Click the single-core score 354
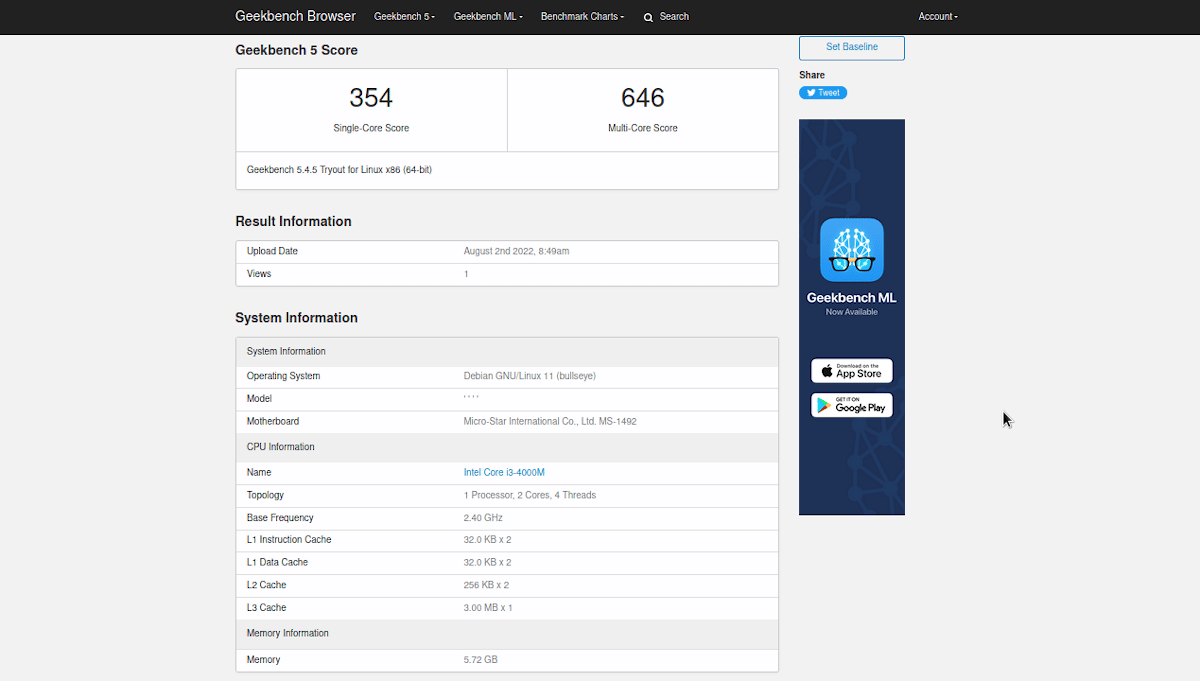The image size is (1200, 681). [x=371, y=98]
